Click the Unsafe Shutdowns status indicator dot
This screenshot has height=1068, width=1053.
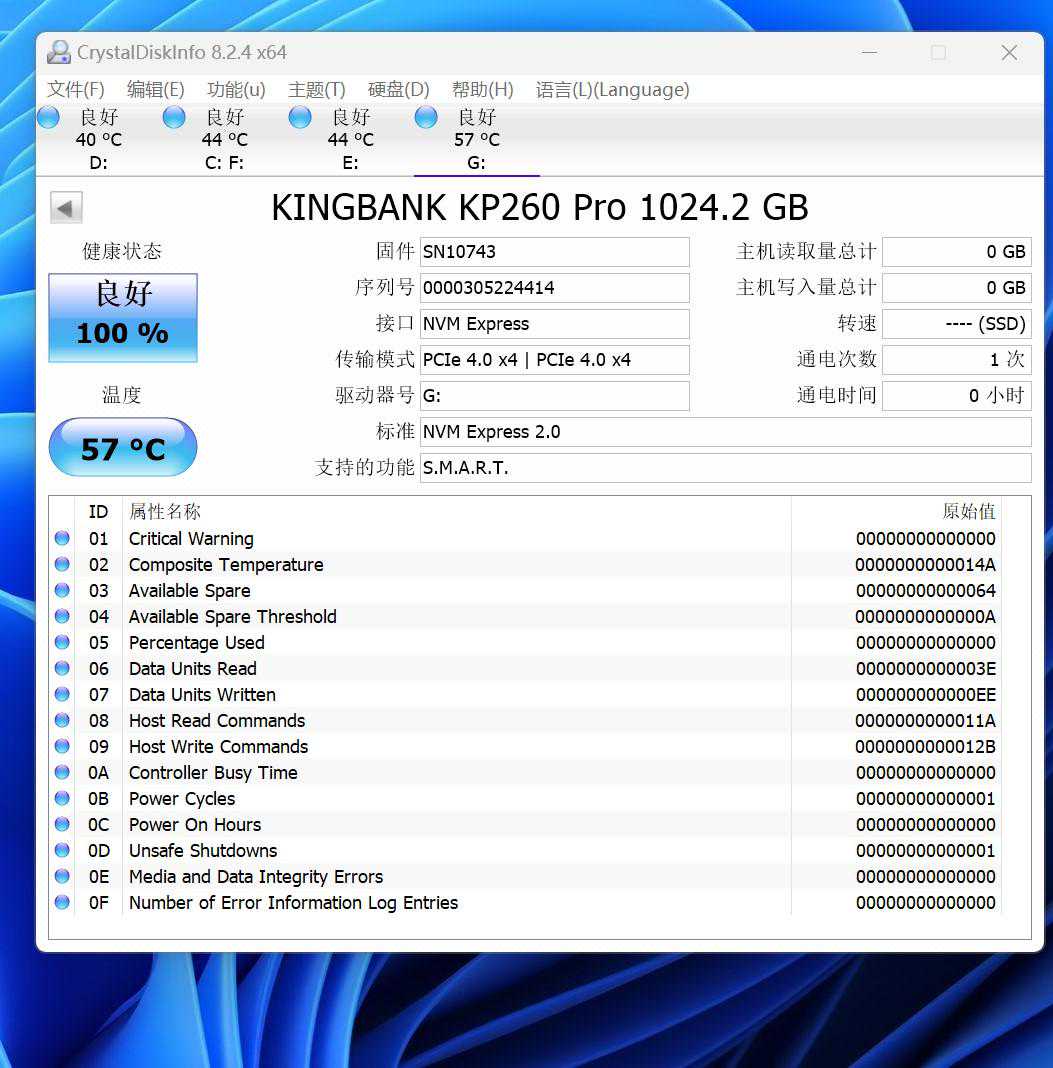[62, 851]
